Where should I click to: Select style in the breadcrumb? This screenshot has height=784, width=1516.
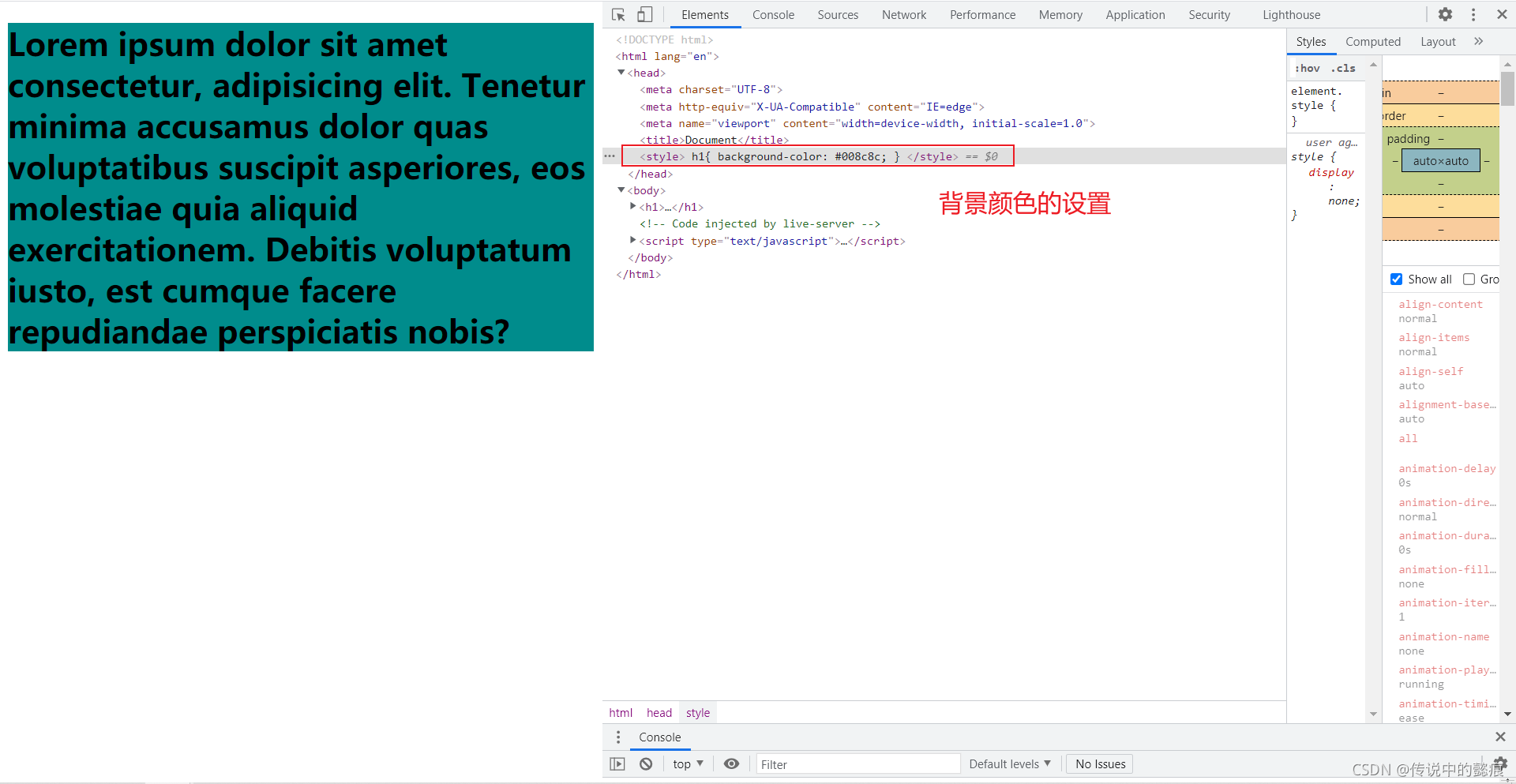(x=698, y=713)
